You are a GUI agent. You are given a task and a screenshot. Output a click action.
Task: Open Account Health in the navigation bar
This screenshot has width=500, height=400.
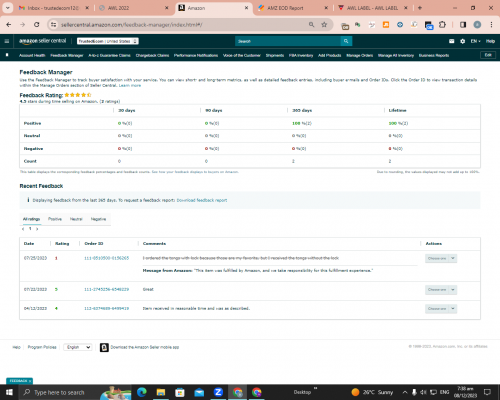(32, 55)
